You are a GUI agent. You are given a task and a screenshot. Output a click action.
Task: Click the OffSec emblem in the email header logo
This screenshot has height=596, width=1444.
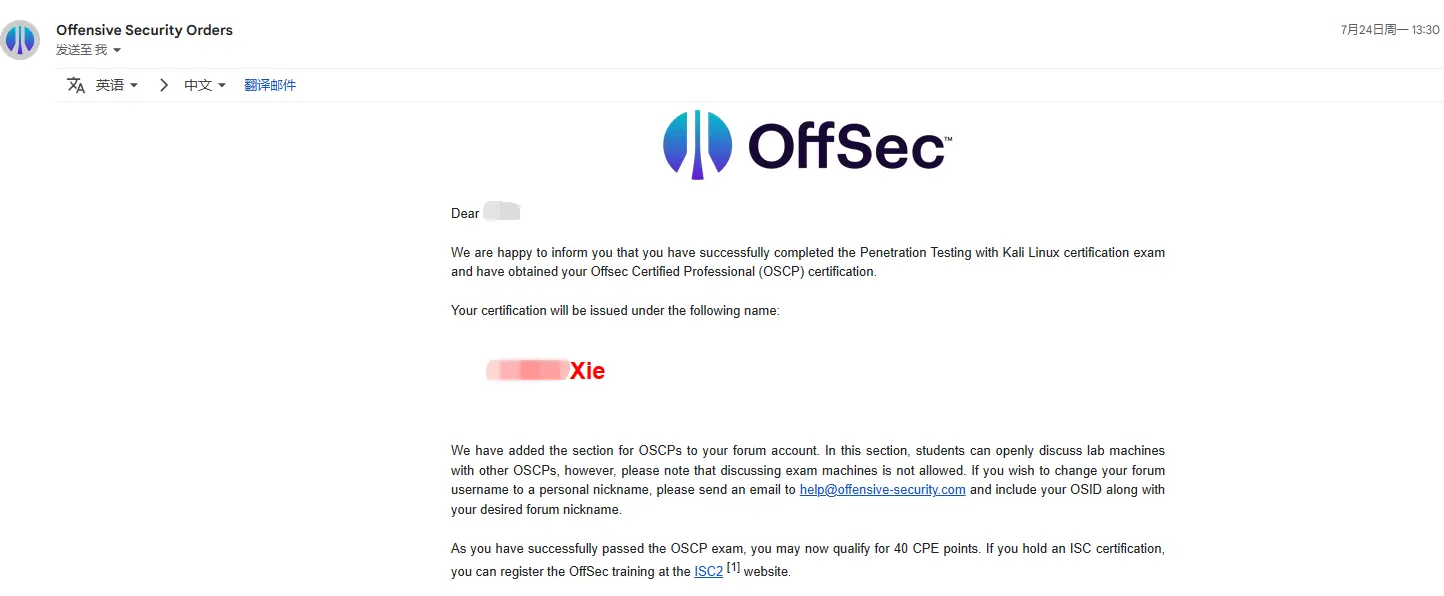[697, 145]
